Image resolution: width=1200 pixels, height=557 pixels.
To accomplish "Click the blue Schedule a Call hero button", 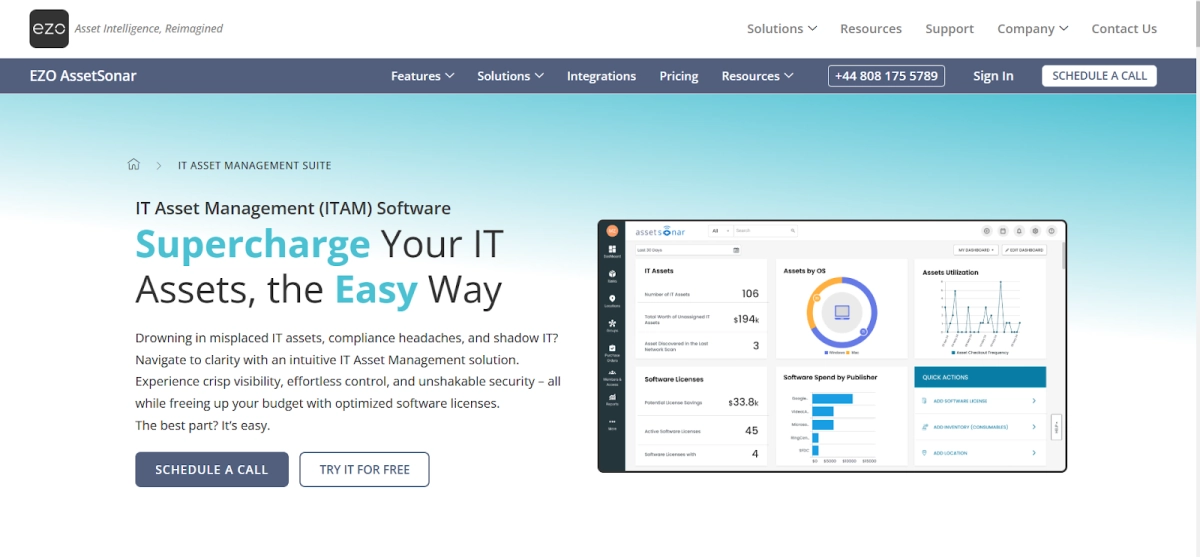I will click(212, 470).
